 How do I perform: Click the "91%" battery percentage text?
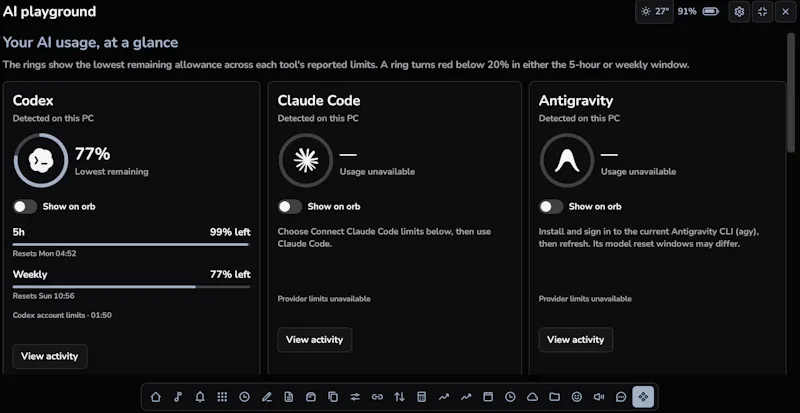point(687,11)
